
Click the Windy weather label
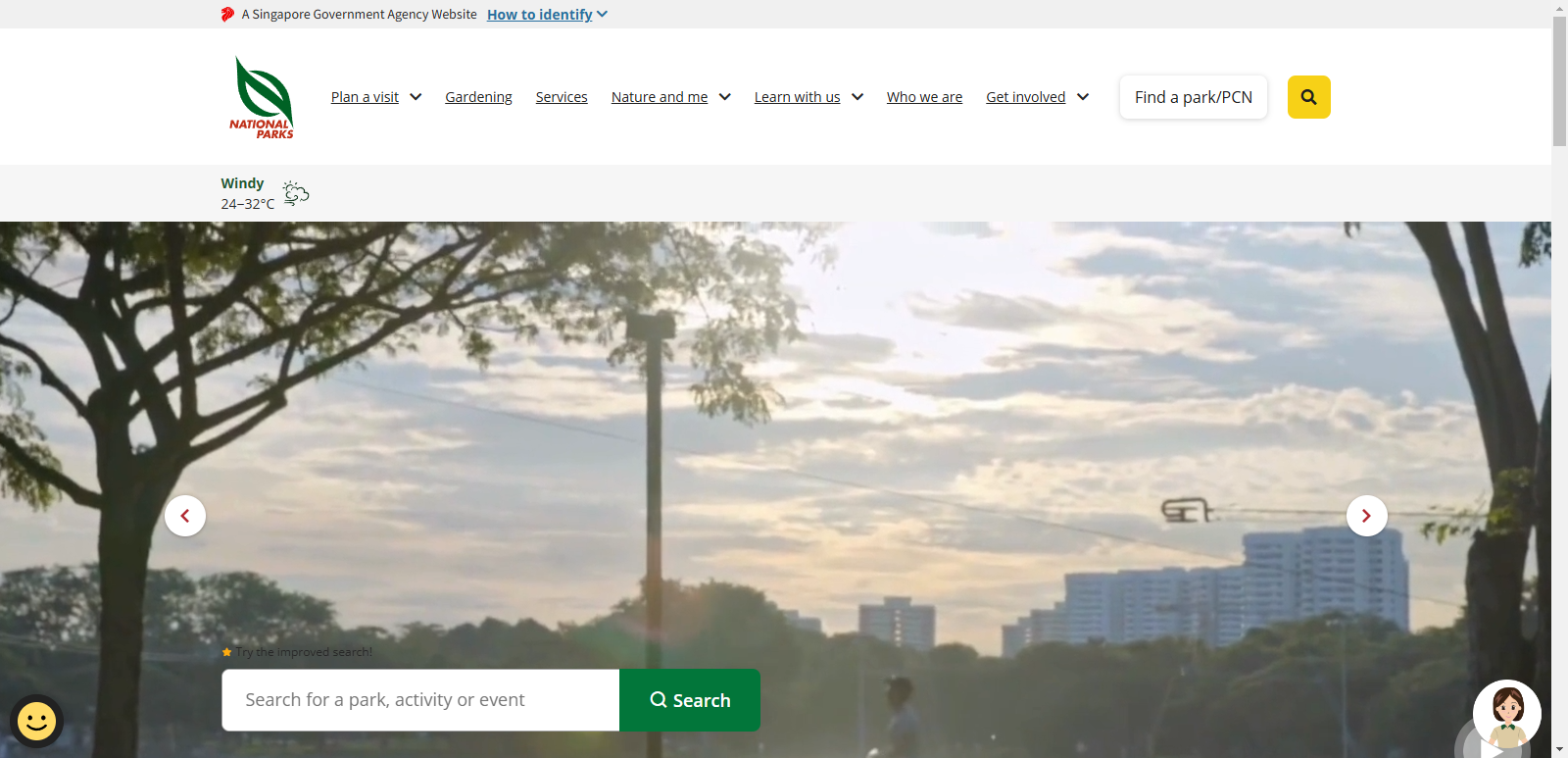pyautogui.click(x=242, y=183)
